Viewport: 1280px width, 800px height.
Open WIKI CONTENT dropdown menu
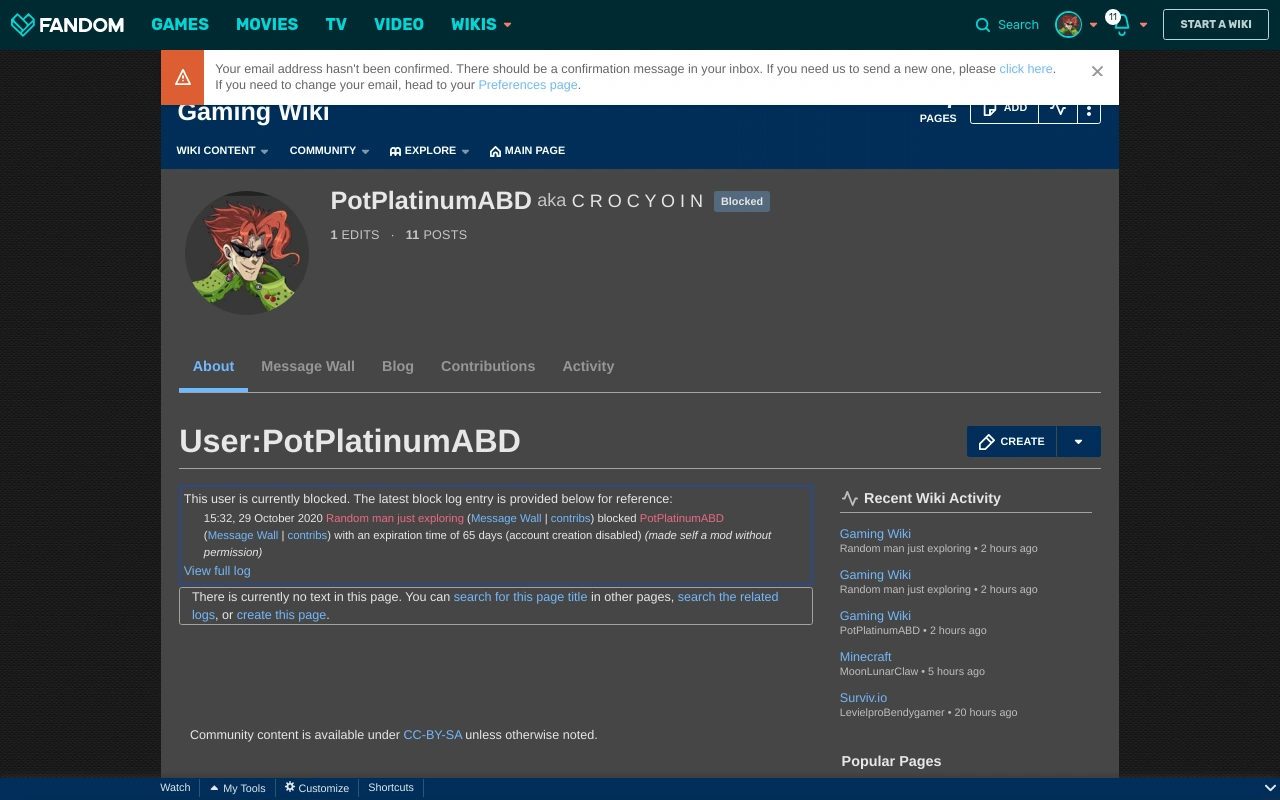coord(222,150)
